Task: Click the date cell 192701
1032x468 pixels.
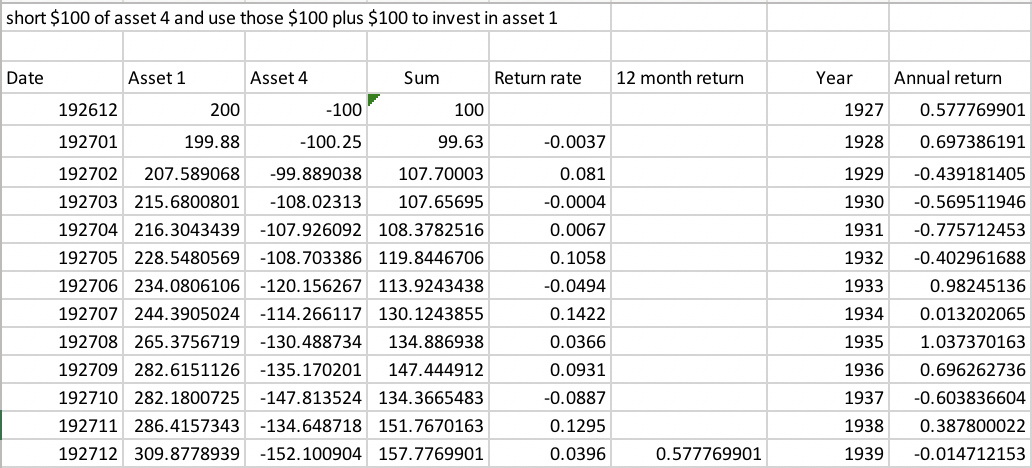Action: 61,140
